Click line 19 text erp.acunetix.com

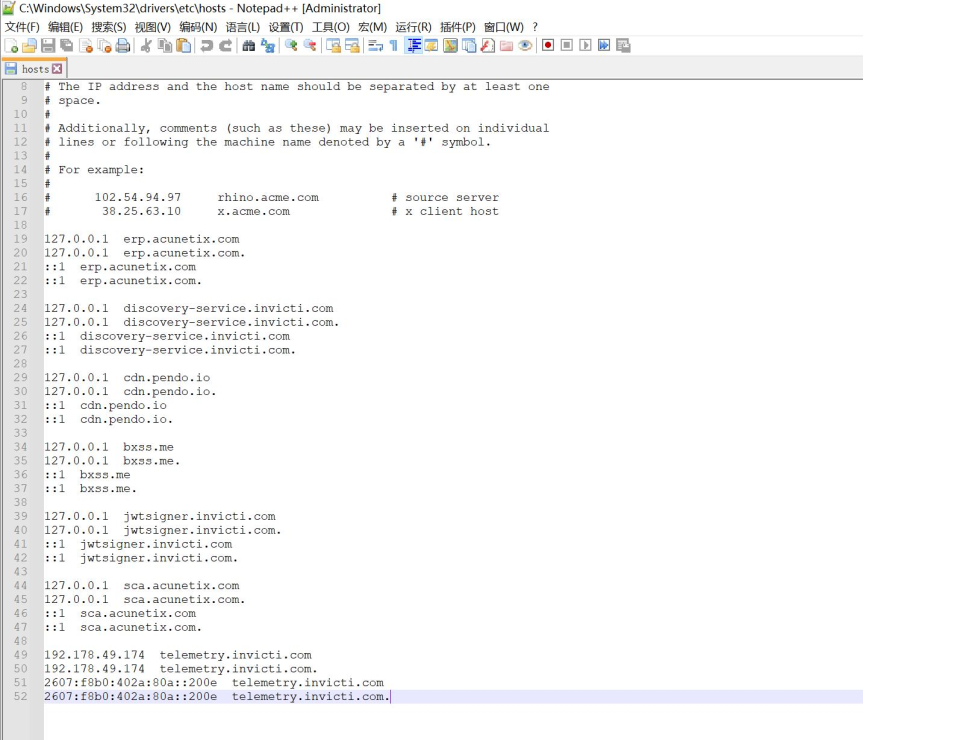click(x=181, y=239)
